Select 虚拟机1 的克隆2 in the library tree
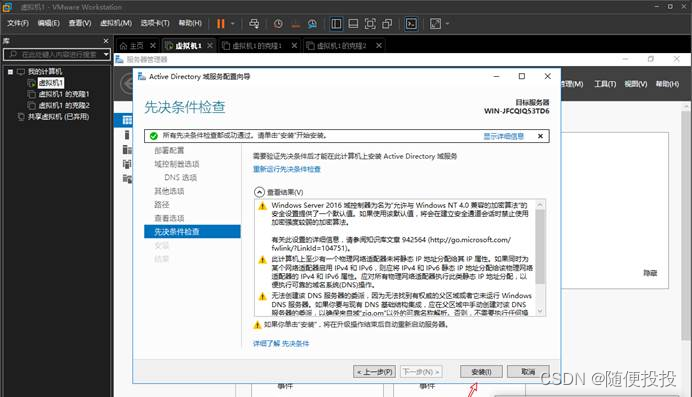The width and height of the screenshot is (692, 397). pos(64,105)
